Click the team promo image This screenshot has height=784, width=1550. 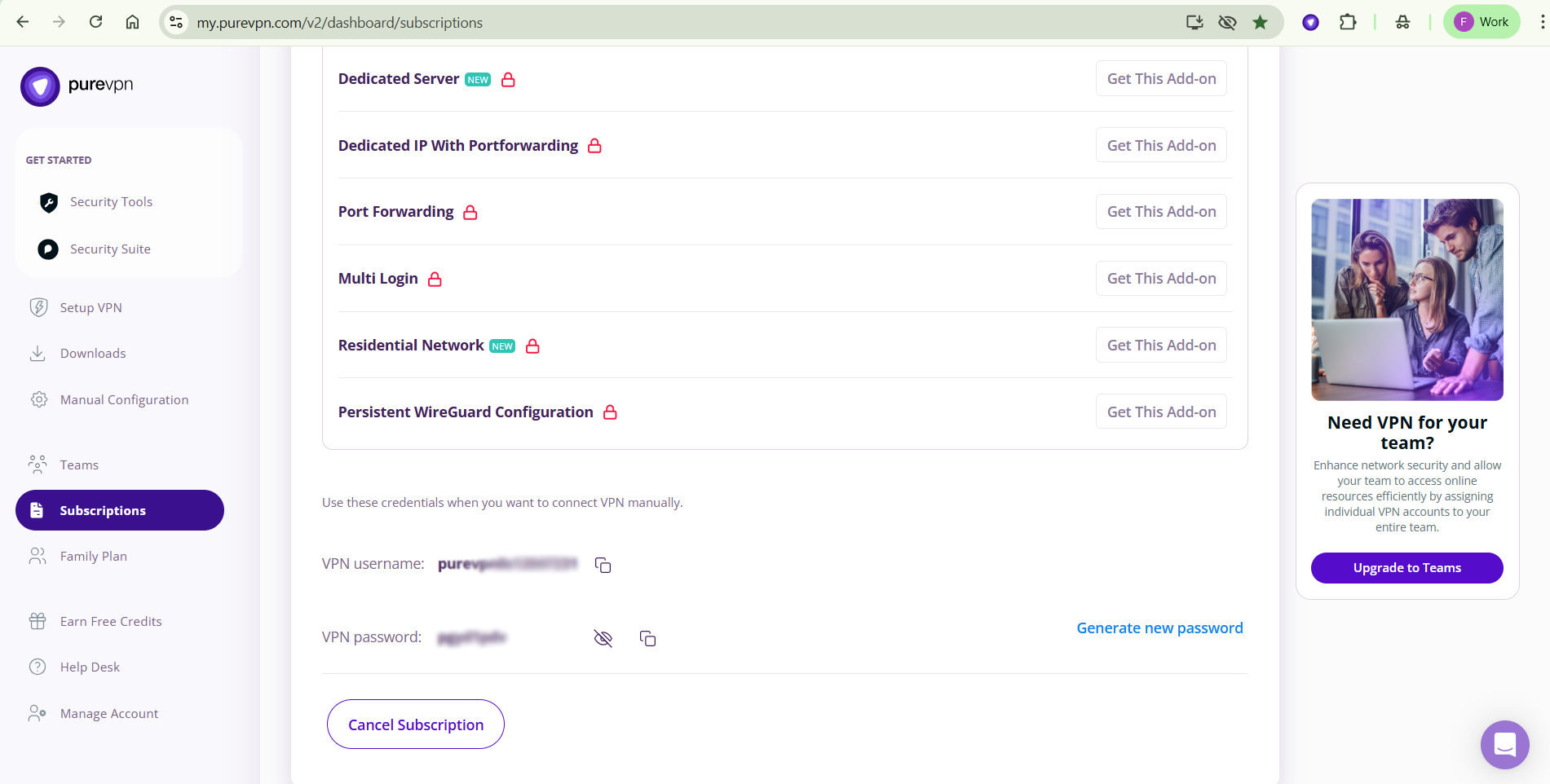click(1407, 300)
